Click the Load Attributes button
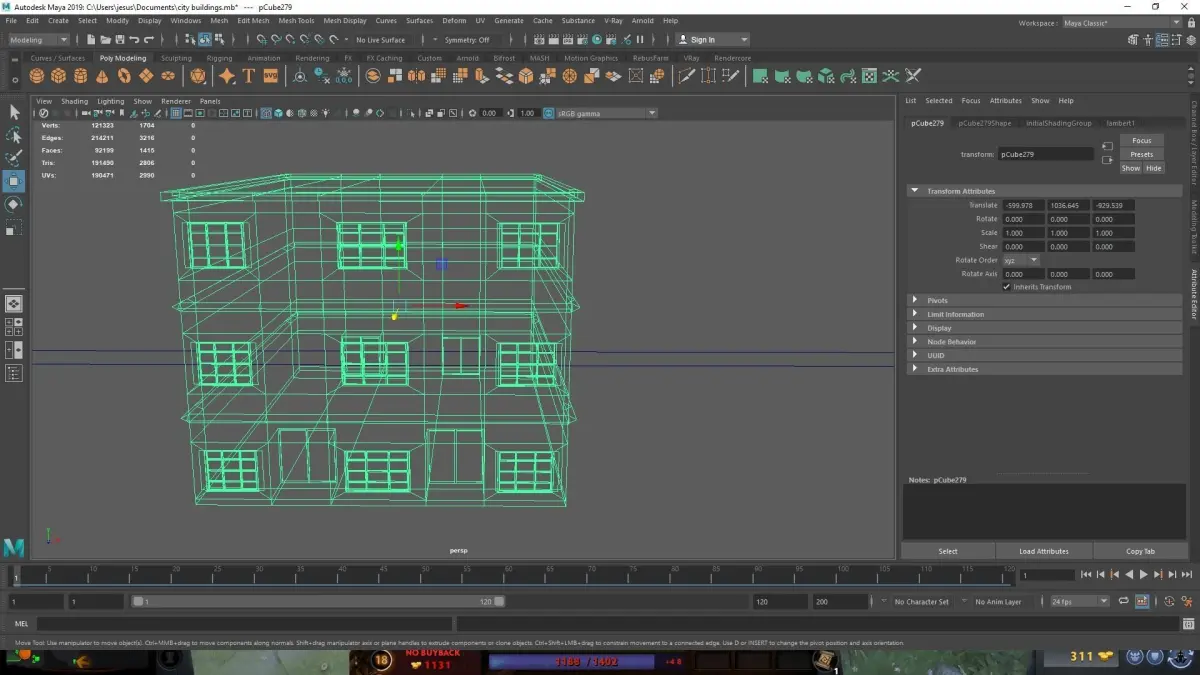The height and width of the screenshot is (675, 1200). 1043,551
